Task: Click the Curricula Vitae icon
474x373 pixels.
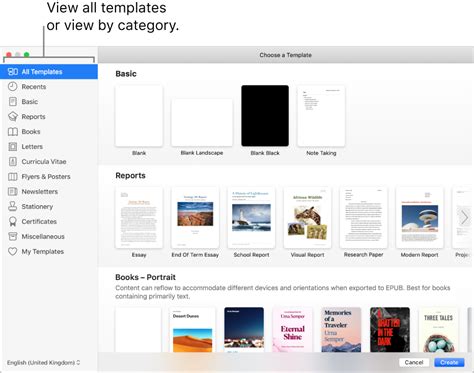Action: tap(13, 162)
